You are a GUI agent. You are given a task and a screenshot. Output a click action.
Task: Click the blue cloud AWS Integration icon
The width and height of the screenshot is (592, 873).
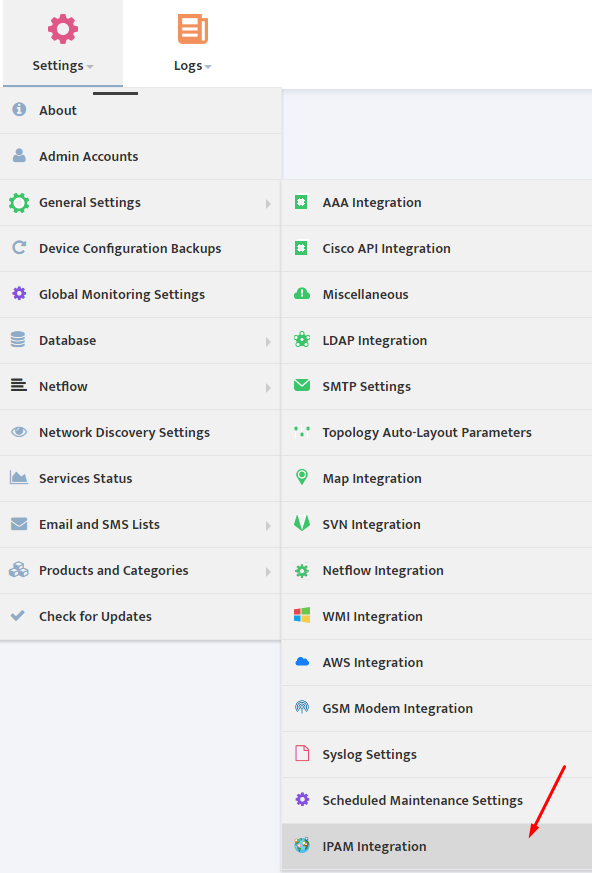[x=302, y=661]
